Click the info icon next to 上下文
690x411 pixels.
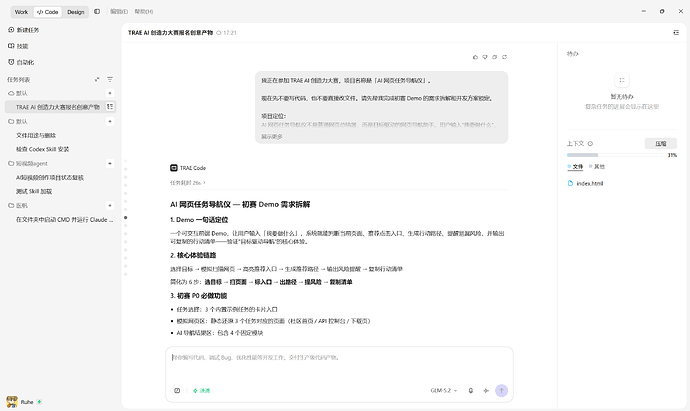(x=591, y=143)
